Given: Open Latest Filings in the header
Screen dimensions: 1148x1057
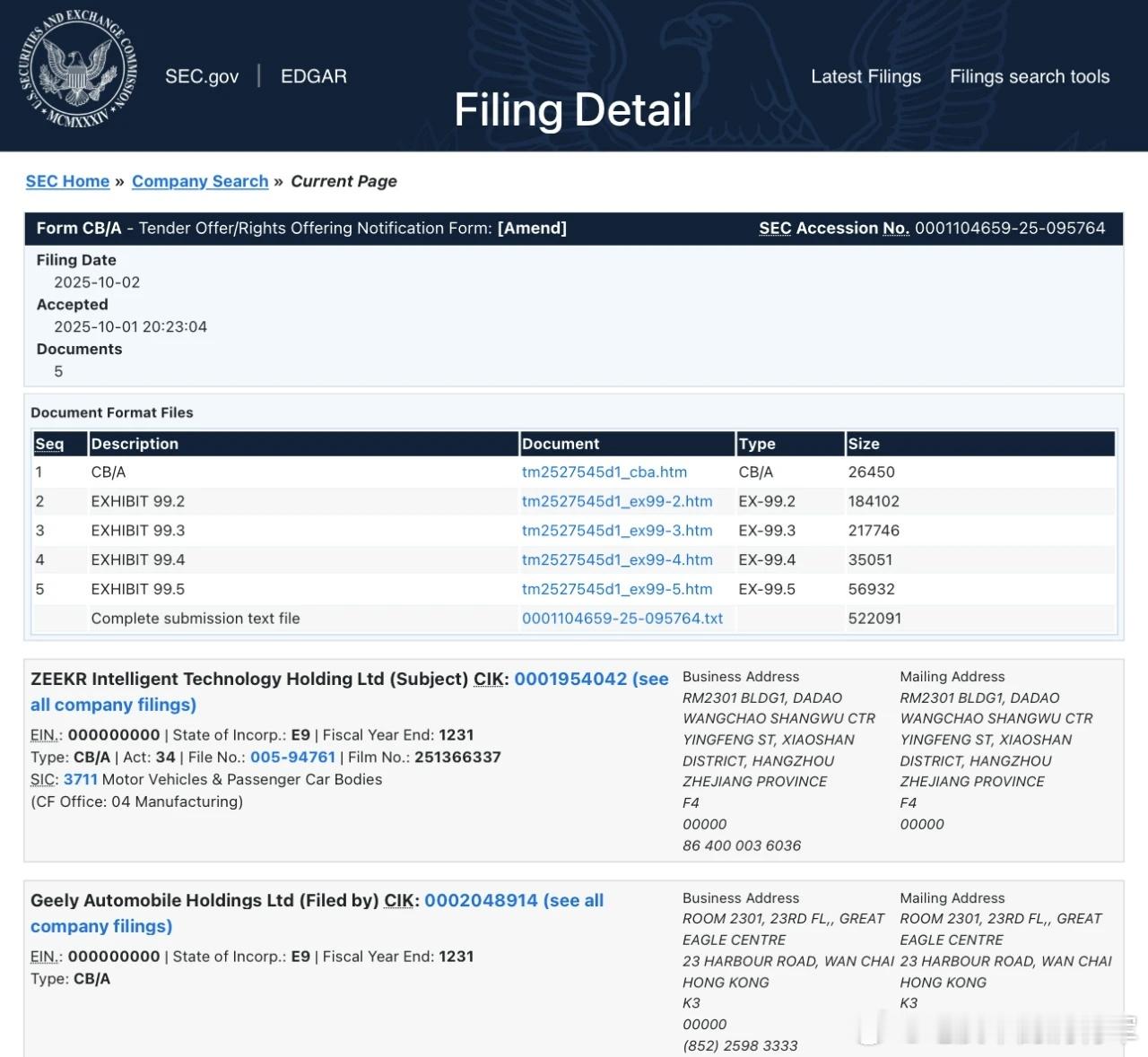Looking at the screenshot, I should point(865,76).
